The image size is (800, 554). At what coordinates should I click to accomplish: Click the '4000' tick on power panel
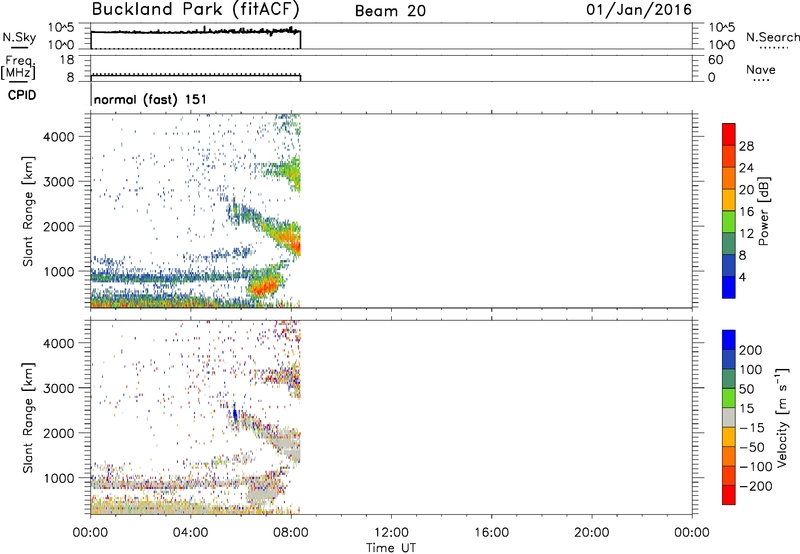coord(59,137)
